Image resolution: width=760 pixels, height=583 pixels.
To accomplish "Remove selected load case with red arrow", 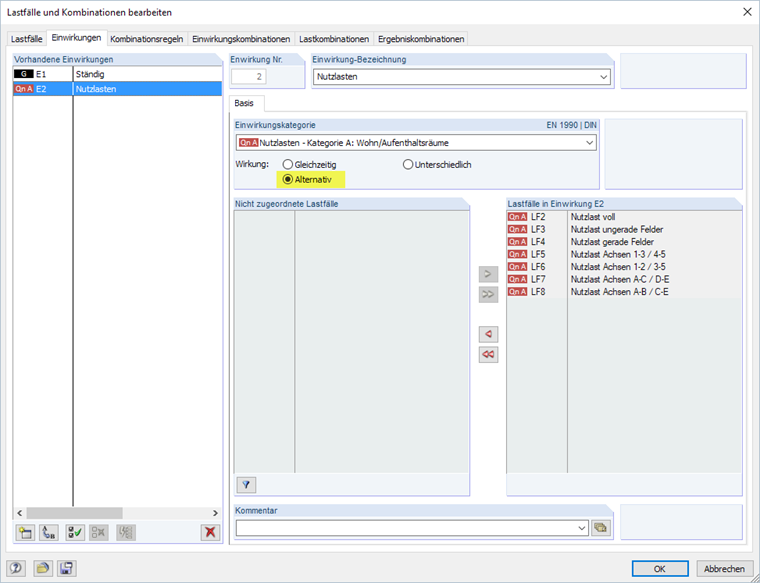I will point(488,334).
